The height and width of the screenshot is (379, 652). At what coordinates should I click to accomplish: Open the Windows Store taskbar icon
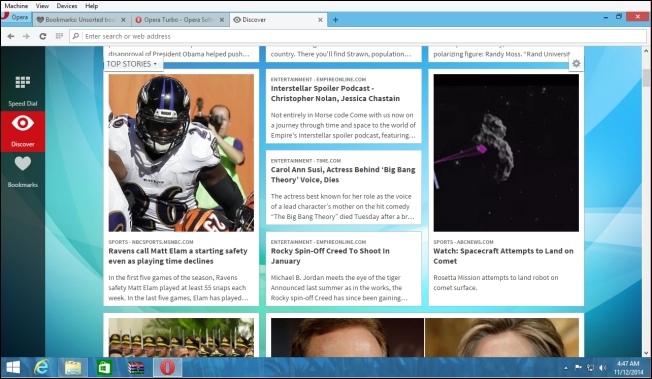(104, 368)
